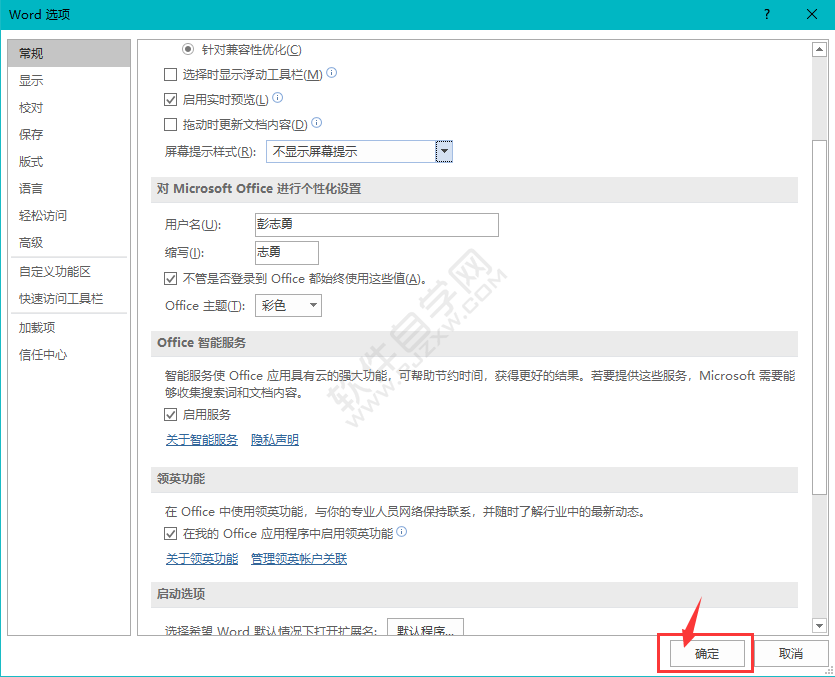
Task: Click the info icon next to 选择时显示浮动工具栏
Action: pyautogui.click(x=330, y=73)
